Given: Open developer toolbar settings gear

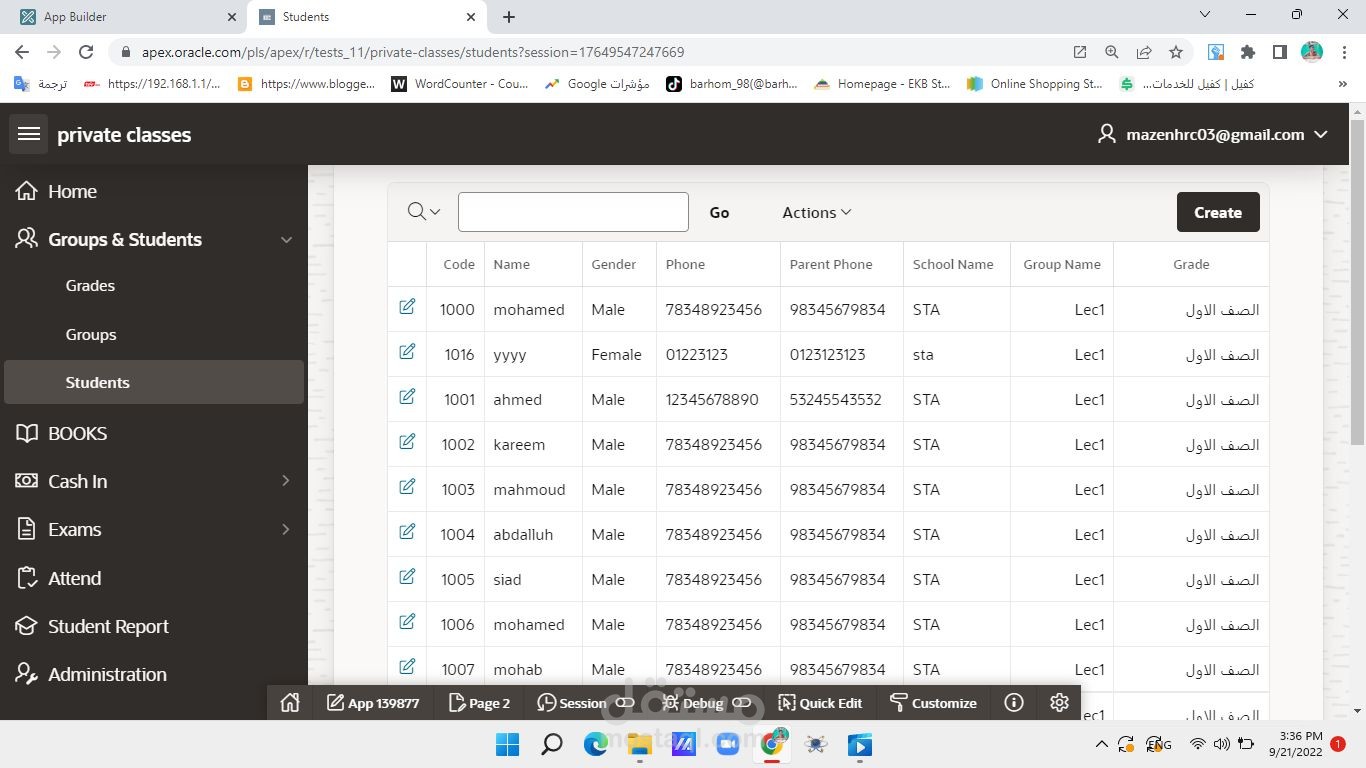Looking at the screenshot, I should click(x=1060, y=703).
